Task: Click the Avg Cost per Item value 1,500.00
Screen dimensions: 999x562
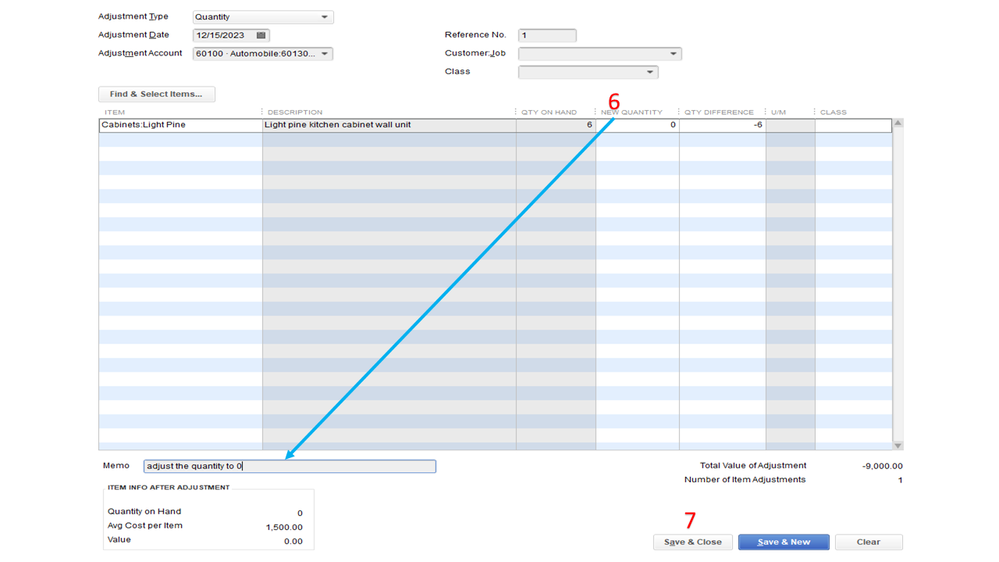Action: tap(284, 528)
